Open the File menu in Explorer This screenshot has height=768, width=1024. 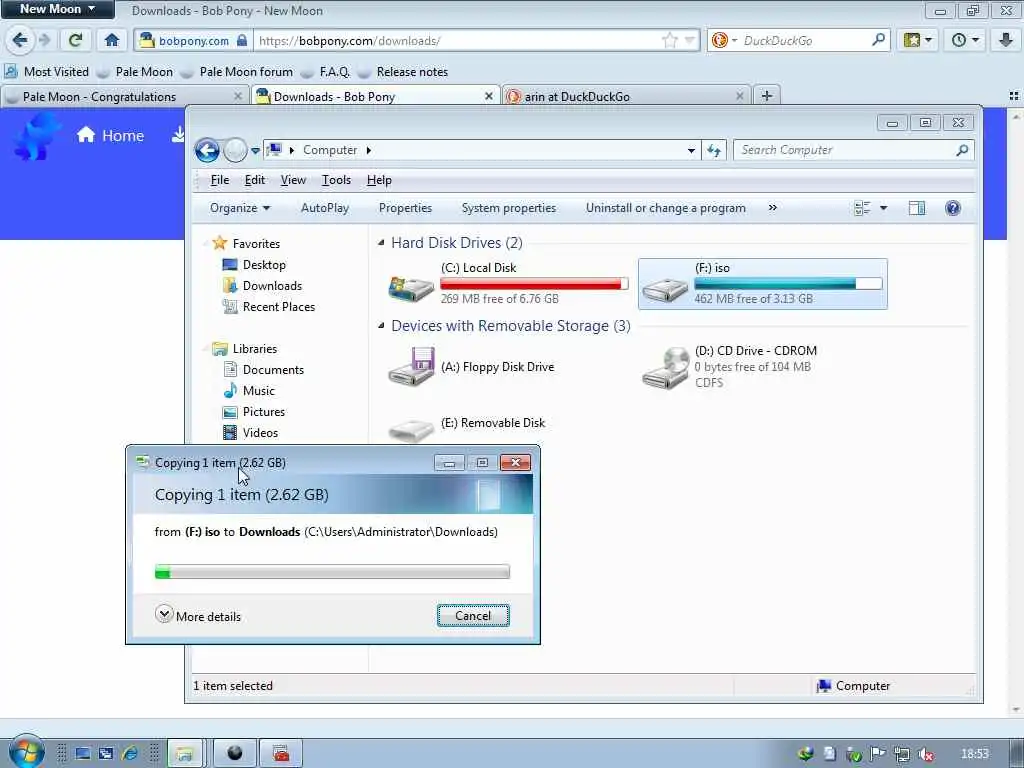pos(219,180)
